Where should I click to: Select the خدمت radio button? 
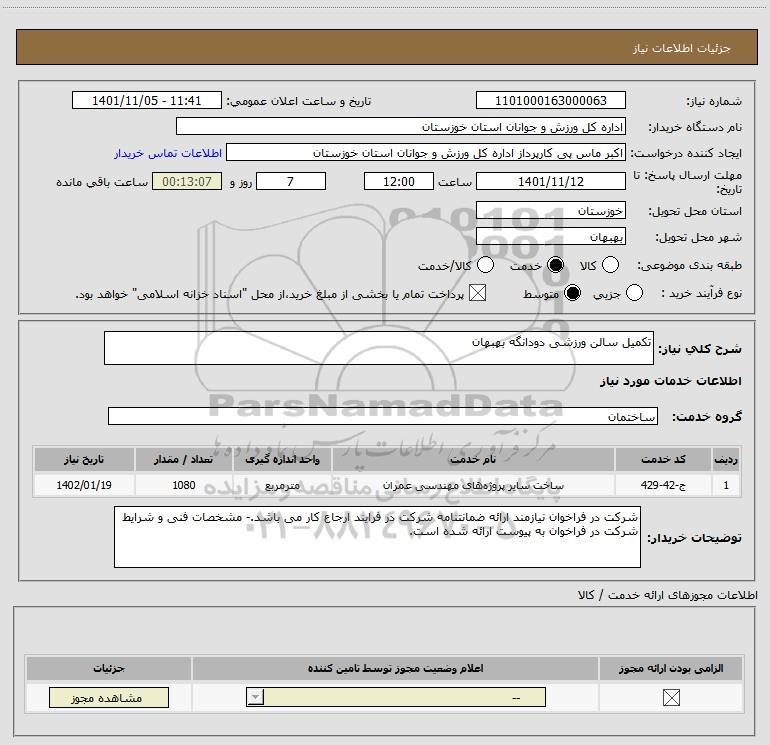click(555, 265)
